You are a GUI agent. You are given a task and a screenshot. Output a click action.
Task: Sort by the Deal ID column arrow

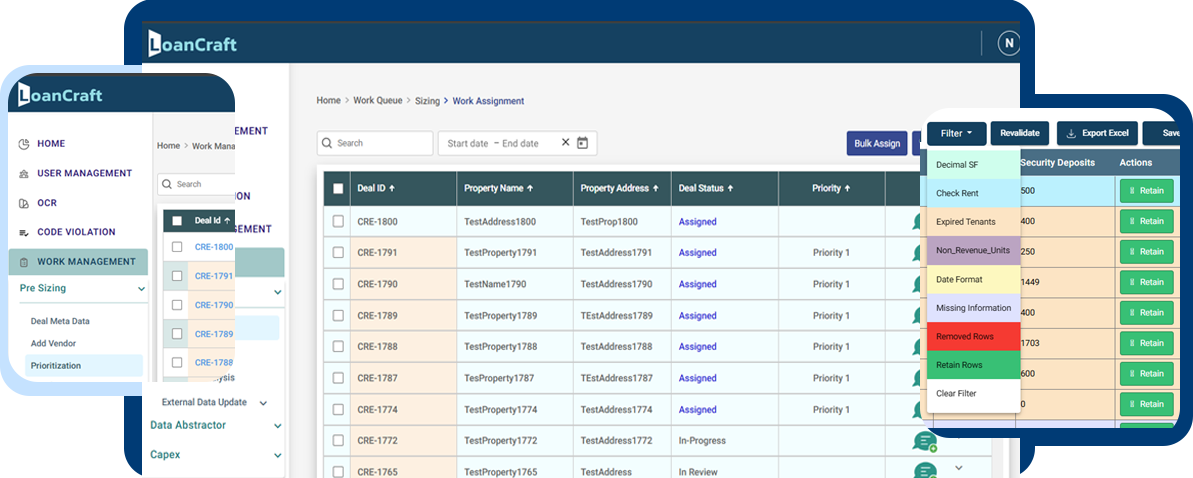[x=392, y=188]
